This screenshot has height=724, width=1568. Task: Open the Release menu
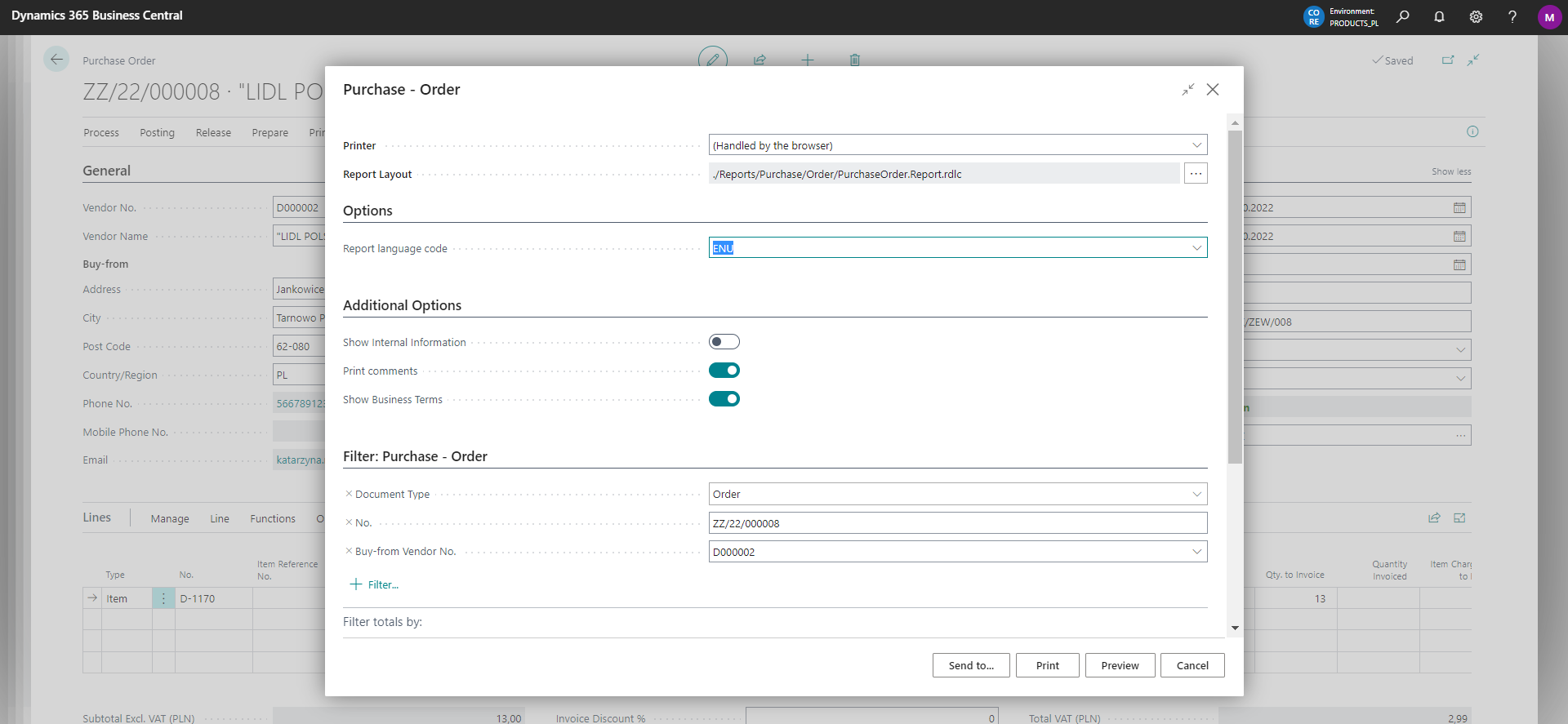(213, 132)
